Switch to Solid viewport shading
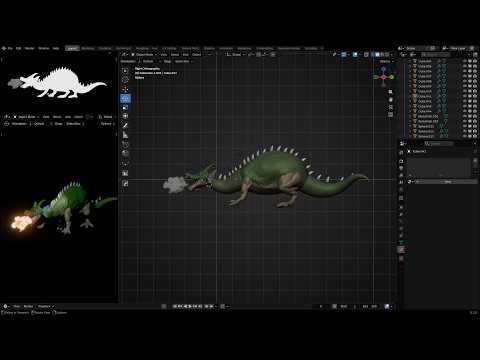Image resolution: width=480 pixels, height=360 pixels. (378, 54)
